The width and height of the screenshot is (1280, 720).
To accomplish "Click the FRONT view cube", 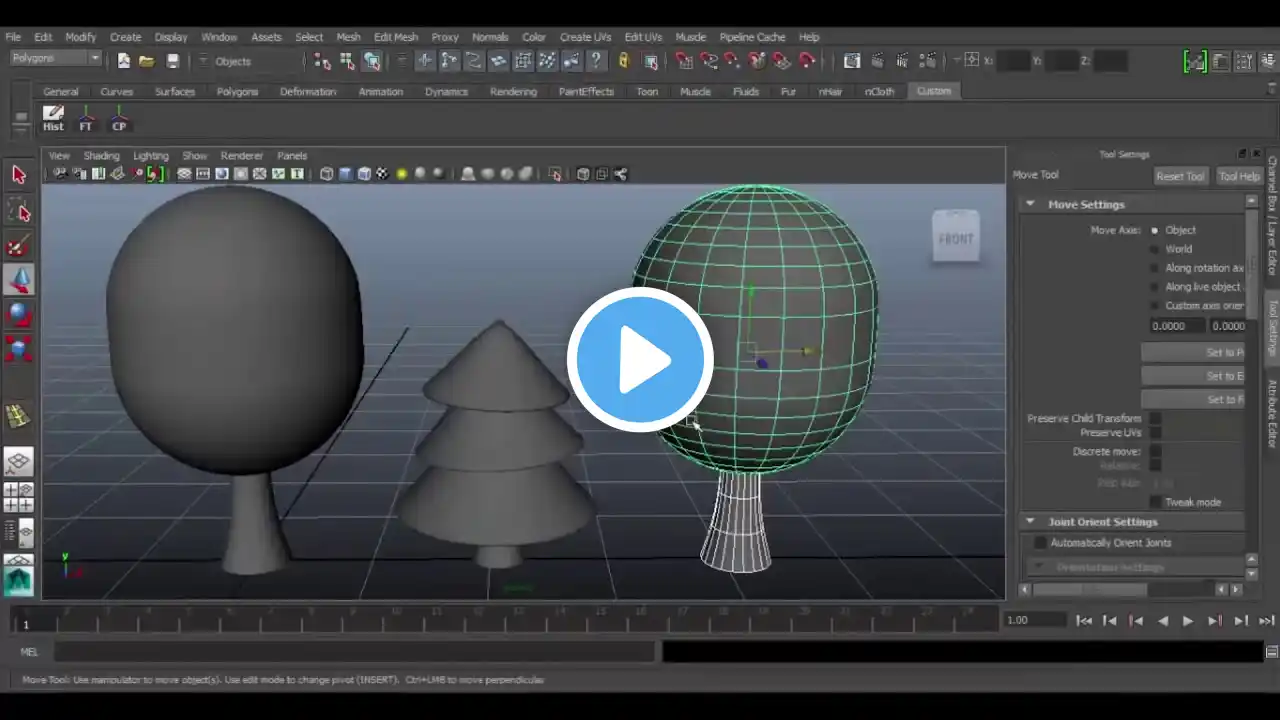I will tap(955, 237).
